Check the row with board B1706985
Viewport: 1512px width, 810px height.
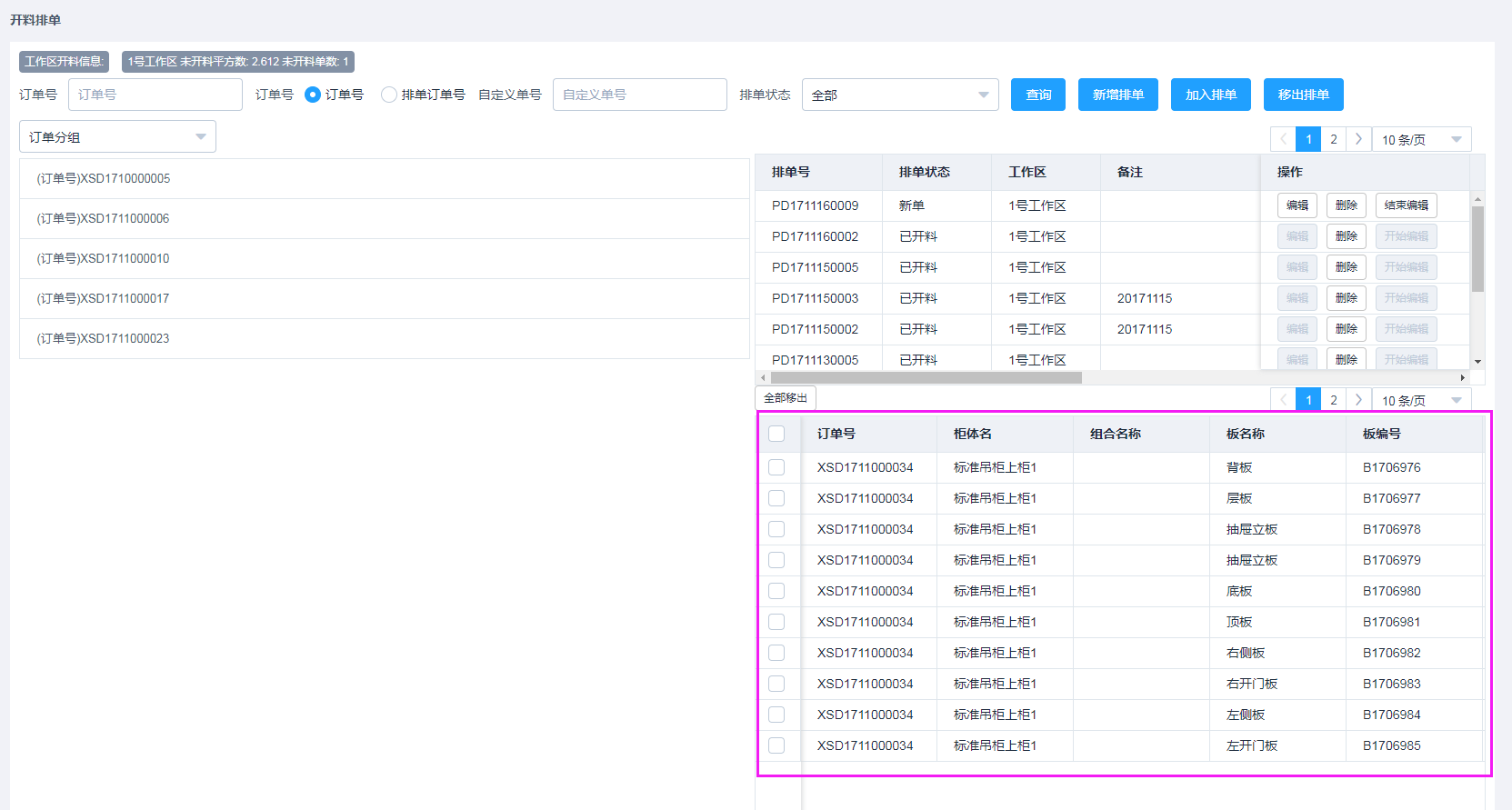coord(776,745)
